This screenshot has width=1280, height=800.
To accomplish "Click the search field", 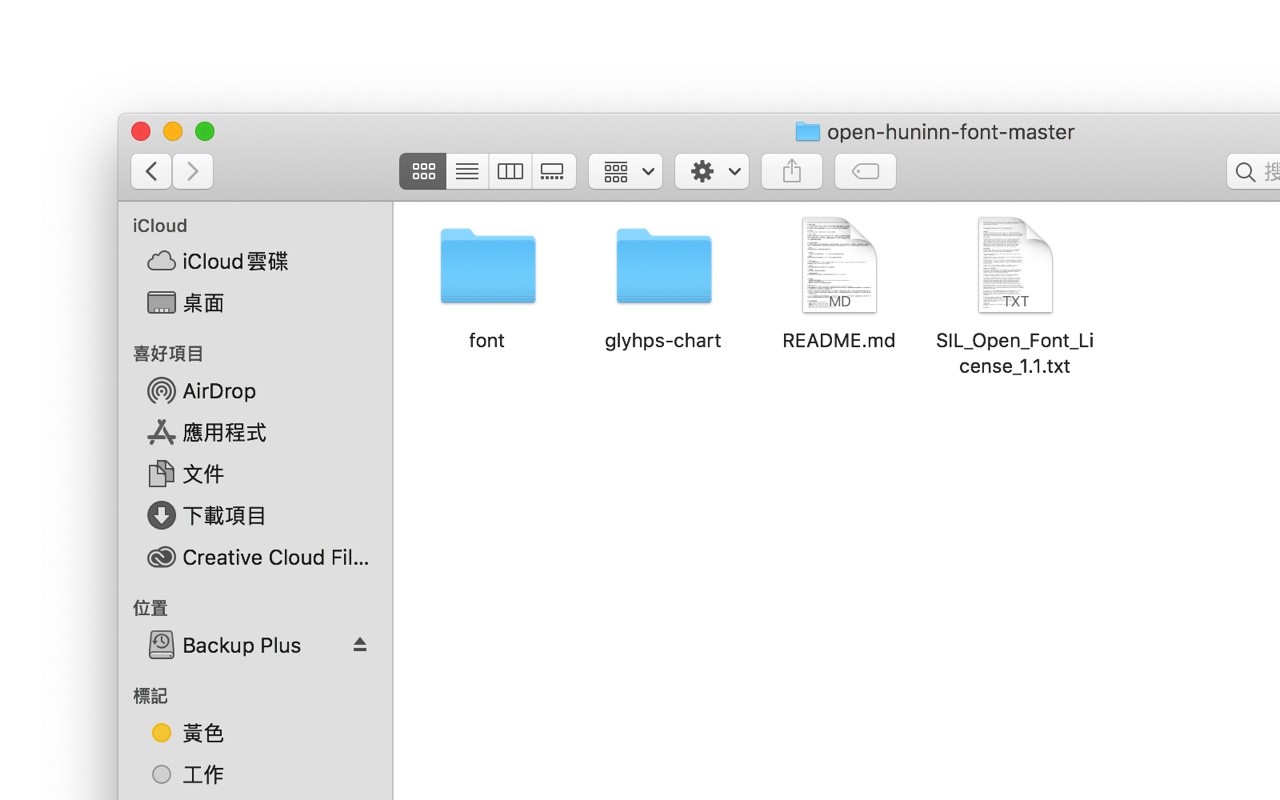I will tap(1260, 172).
